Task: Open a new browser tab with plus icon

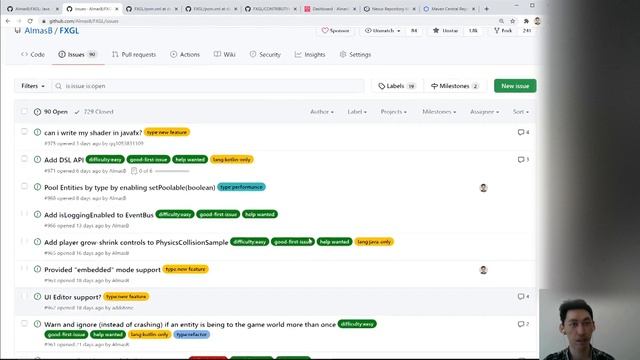Action: [x=487, y=9]
